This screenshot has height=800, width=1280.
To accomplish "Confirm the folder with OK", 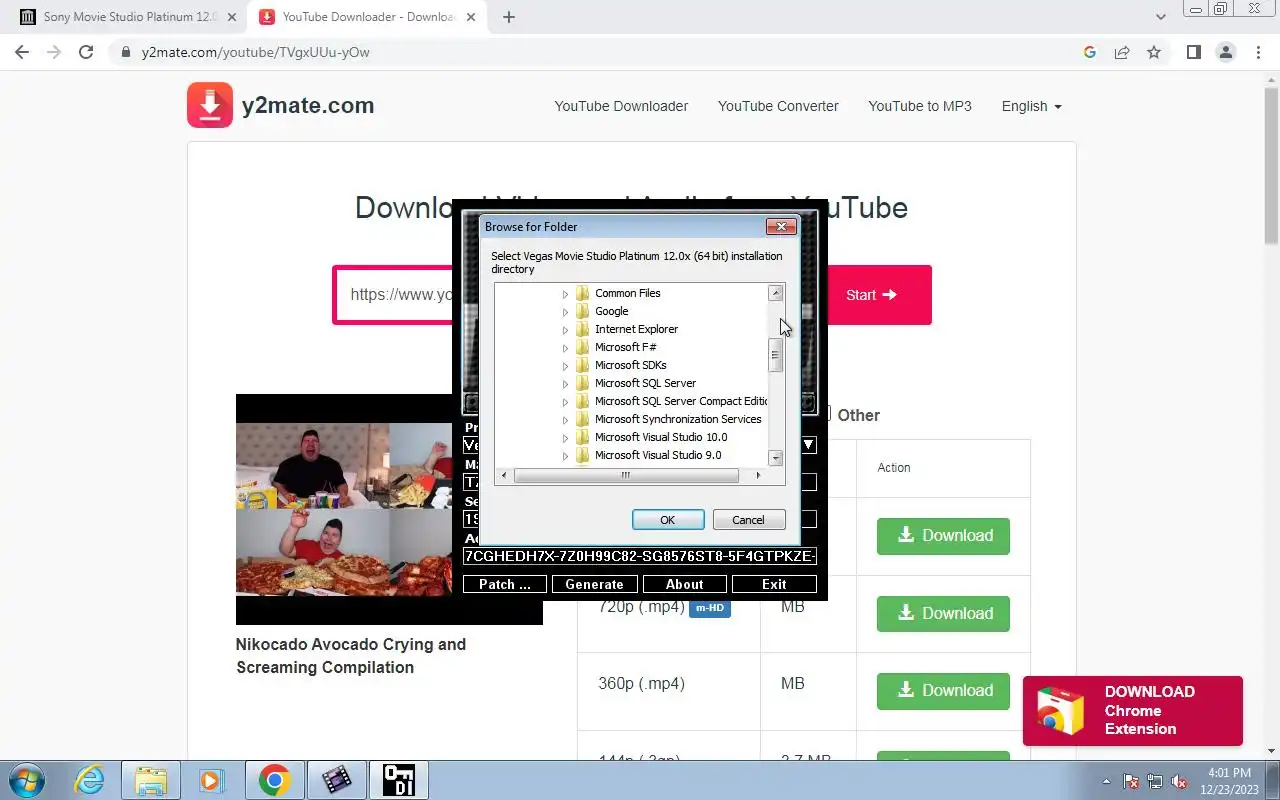I will tap(668, 520).
